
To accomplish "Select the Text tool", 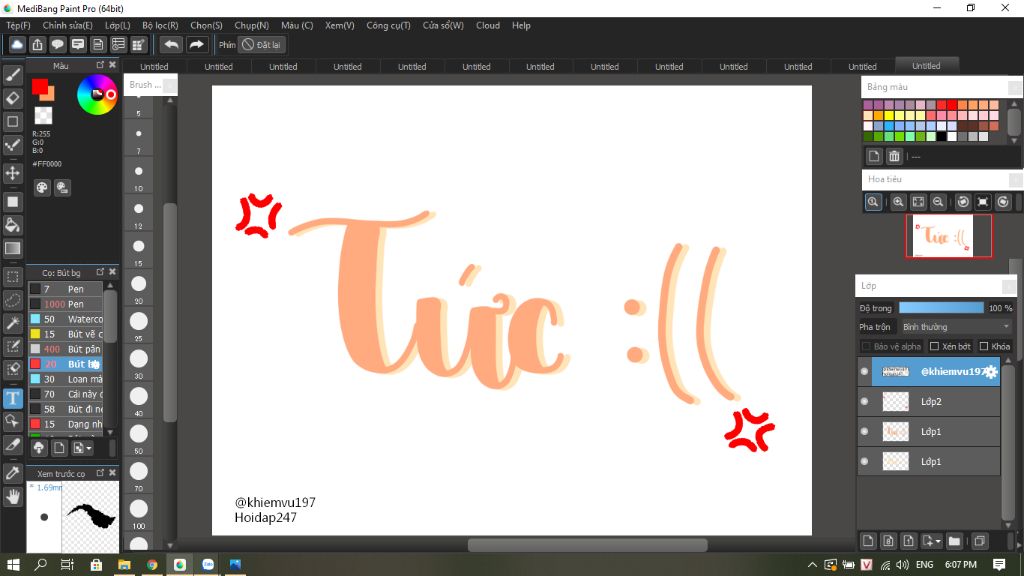I will click(12, 398).
